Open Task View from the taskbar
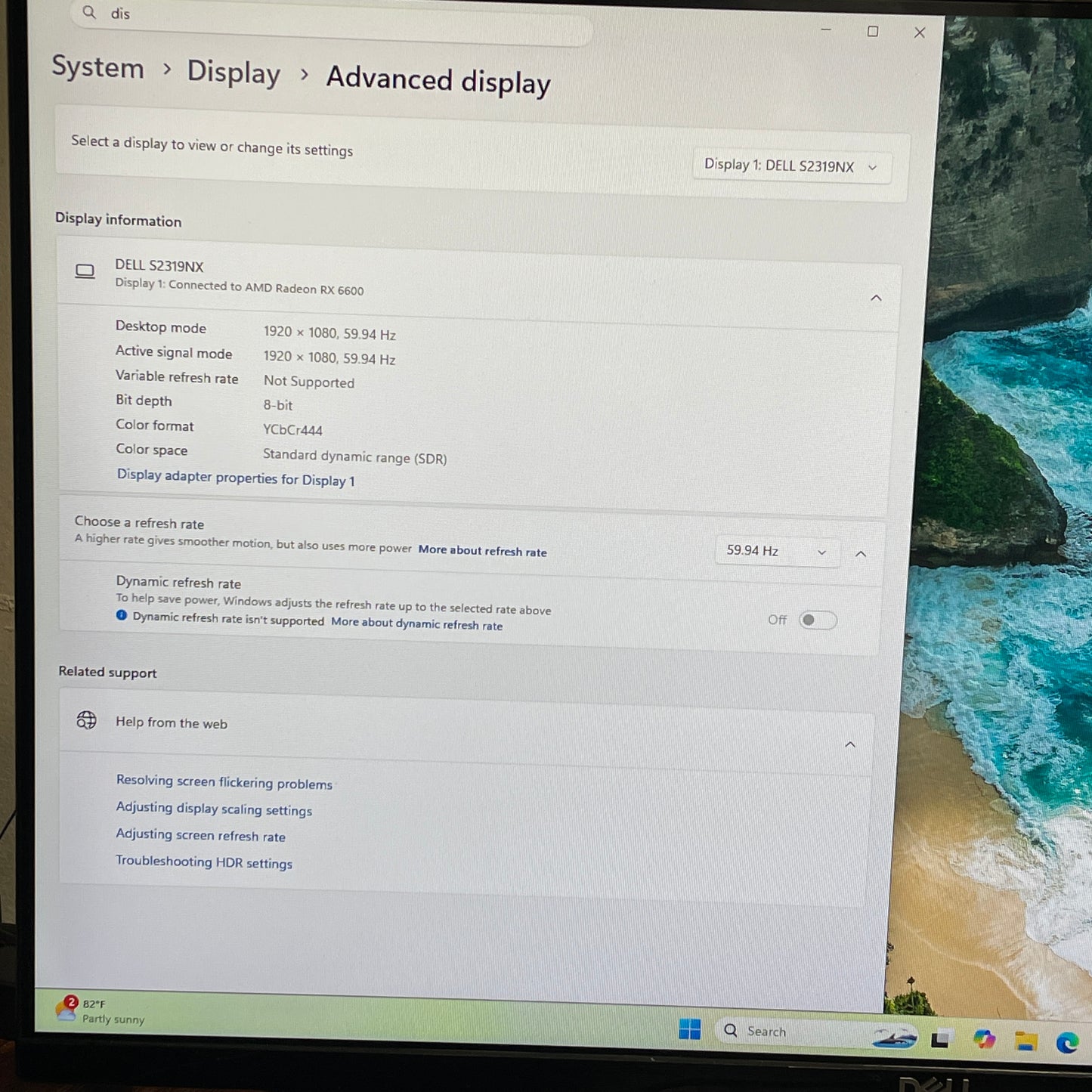The width and height of the screenshot is (1092, 1092). coord(940,1038)
